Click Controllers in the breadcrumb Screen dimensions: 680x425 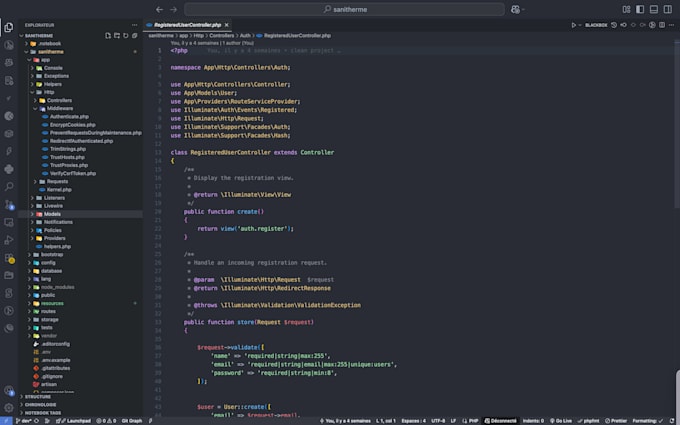coord(221,36)
